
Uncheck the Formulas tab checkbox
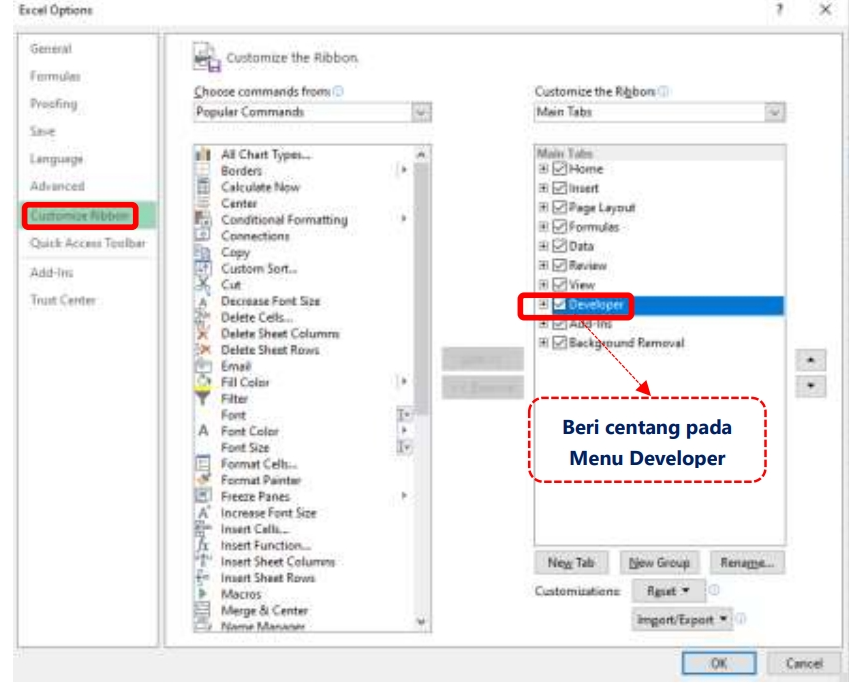[559, 226]
